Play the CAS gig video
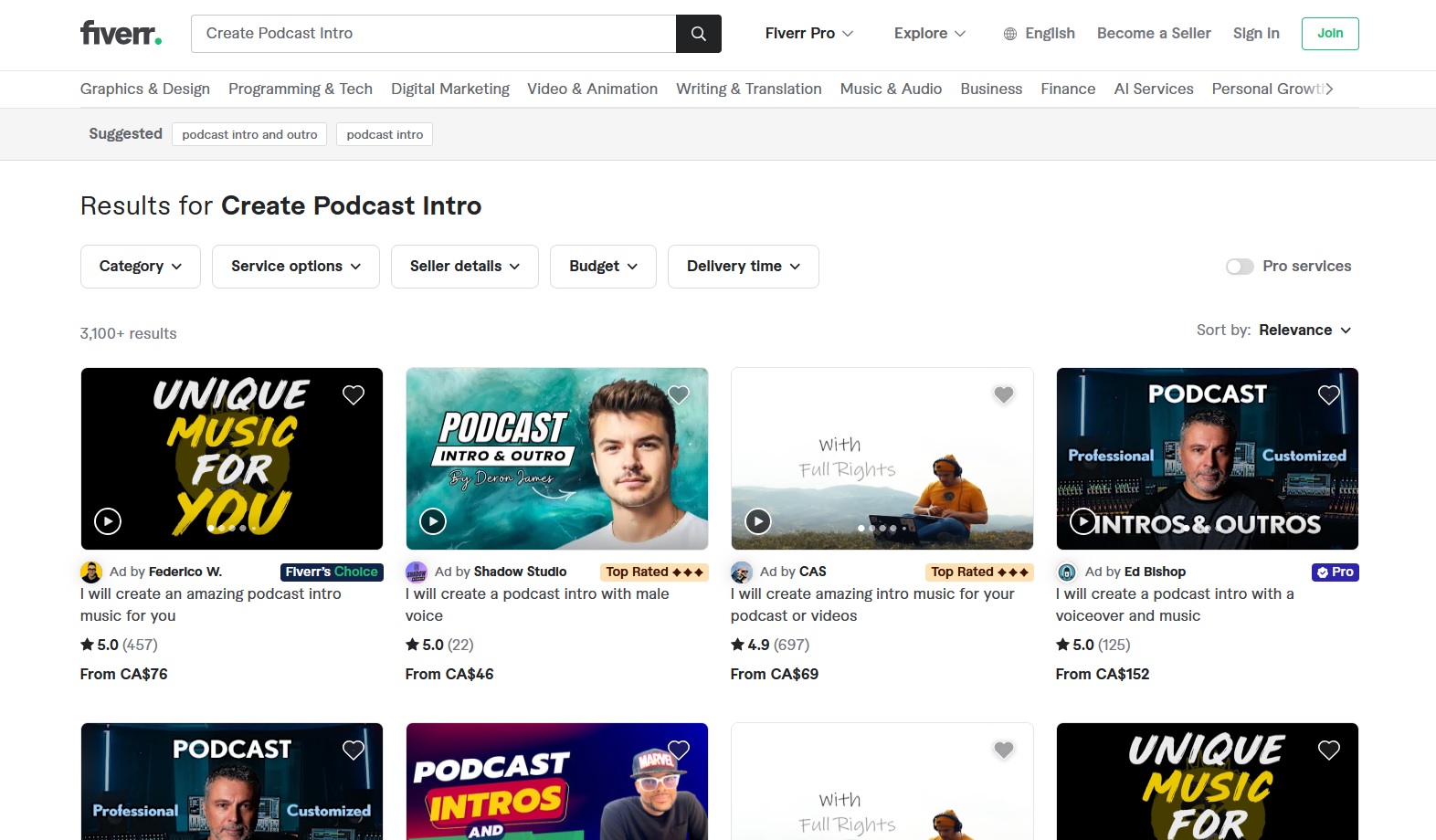 (x=758, y=521)
